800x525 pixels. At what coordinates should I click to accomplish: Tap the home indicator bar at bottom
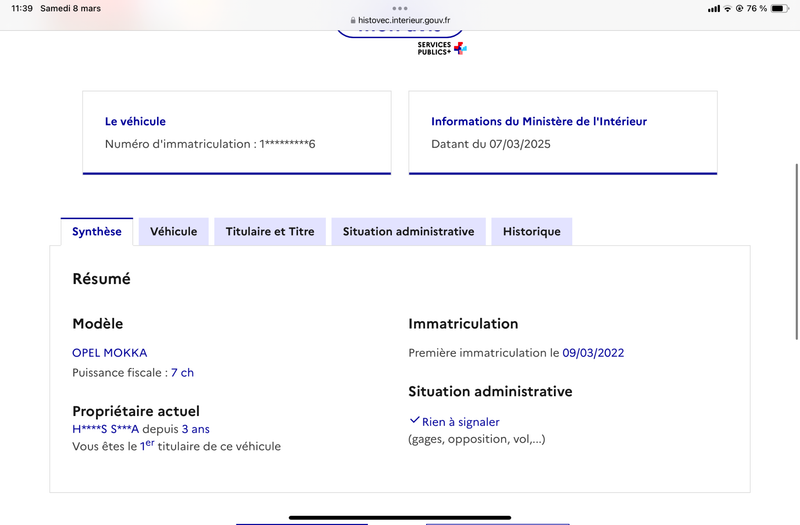coord(400,517)
